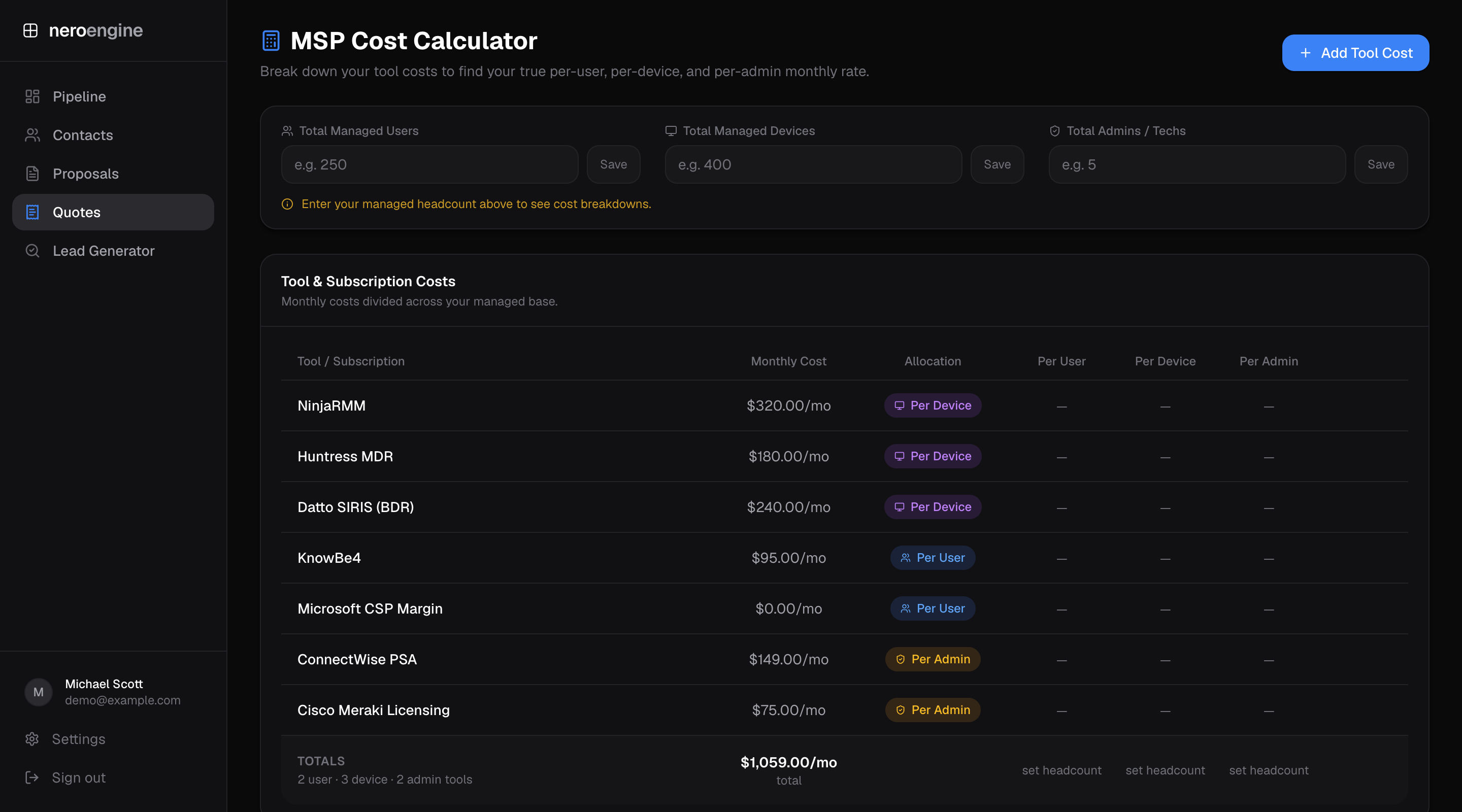
Task: Click the ConnectWise PSA tool name
Action: pyautogui.click(x=357, y=659)
